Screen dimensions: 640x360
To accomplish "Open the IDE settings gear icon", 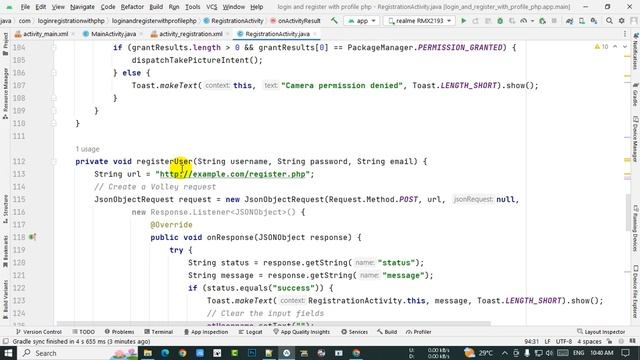I will click(x=621, y=20).
